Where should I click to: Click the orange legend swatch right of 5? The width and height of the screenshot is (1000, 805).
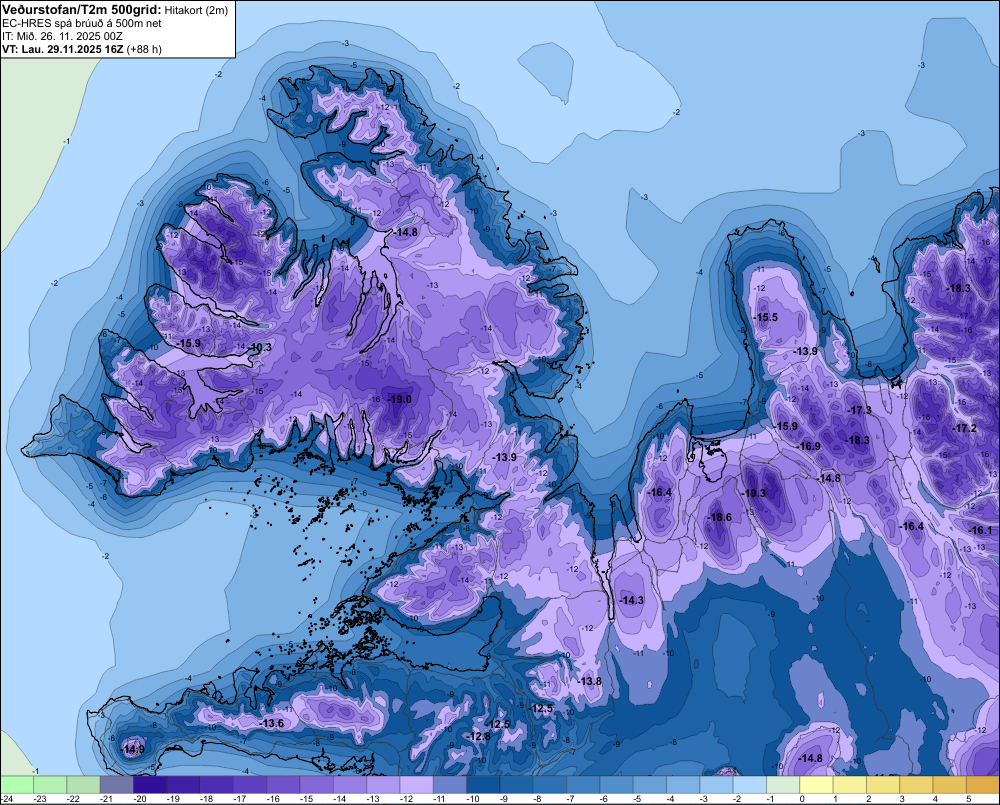point(983,784)
